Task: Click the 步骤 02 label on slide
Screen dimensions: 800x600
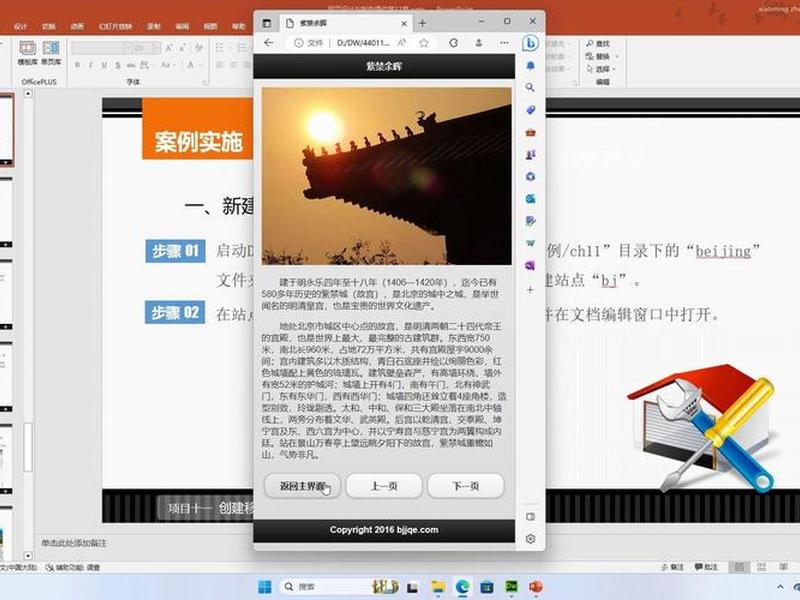Action: tap(175, 312)
